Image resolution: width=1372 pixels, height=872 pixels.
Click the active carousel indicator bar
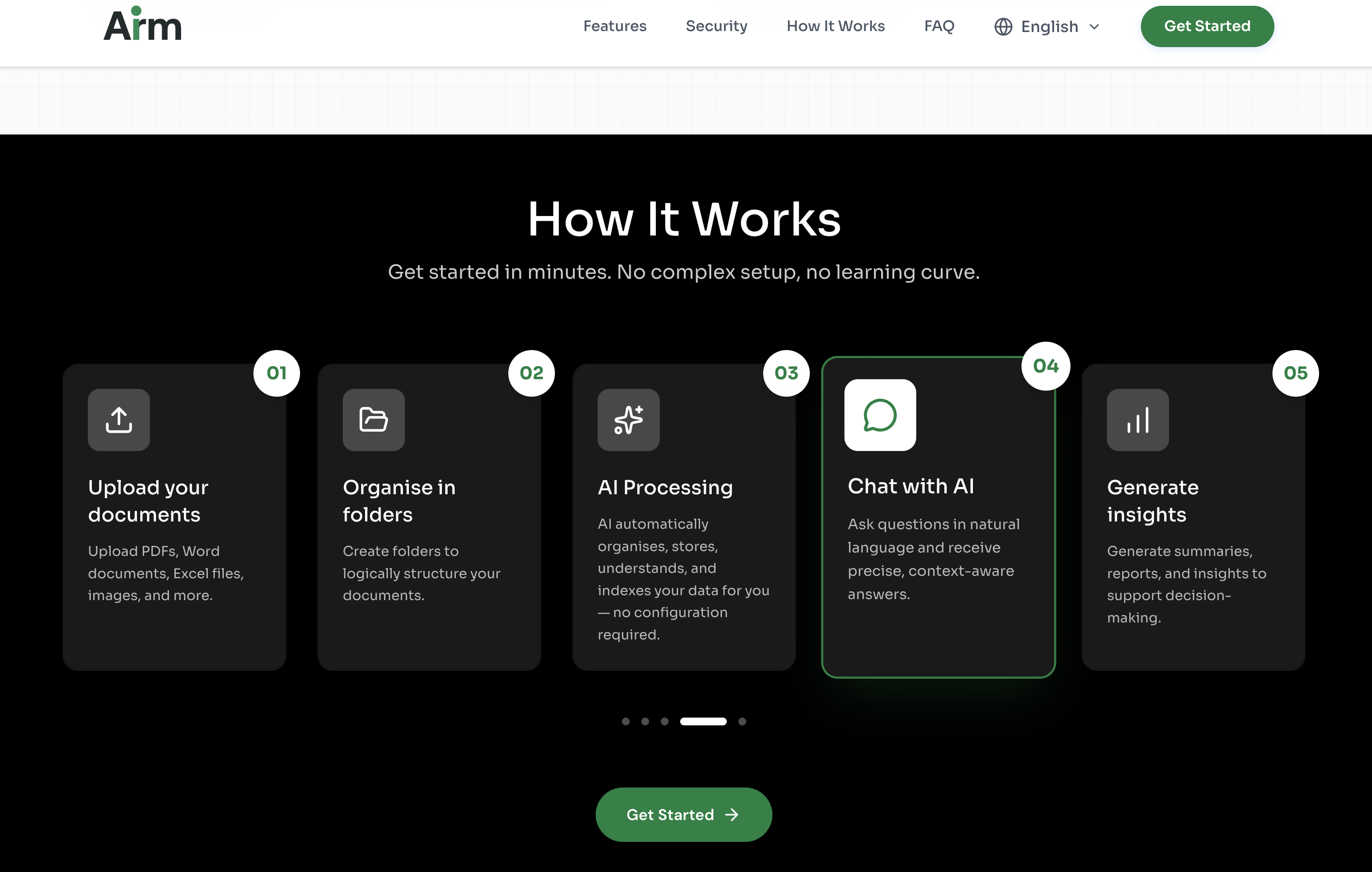pos(703,721)
